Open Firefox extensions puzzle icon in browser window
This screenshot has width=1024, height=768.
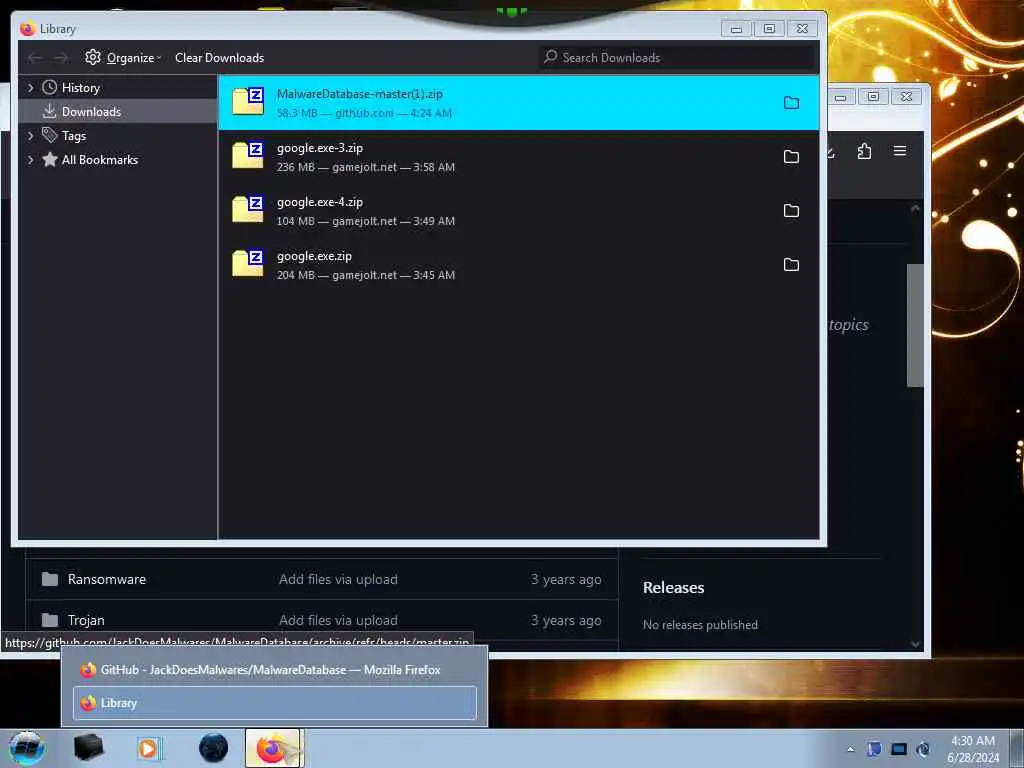(864, 151)
